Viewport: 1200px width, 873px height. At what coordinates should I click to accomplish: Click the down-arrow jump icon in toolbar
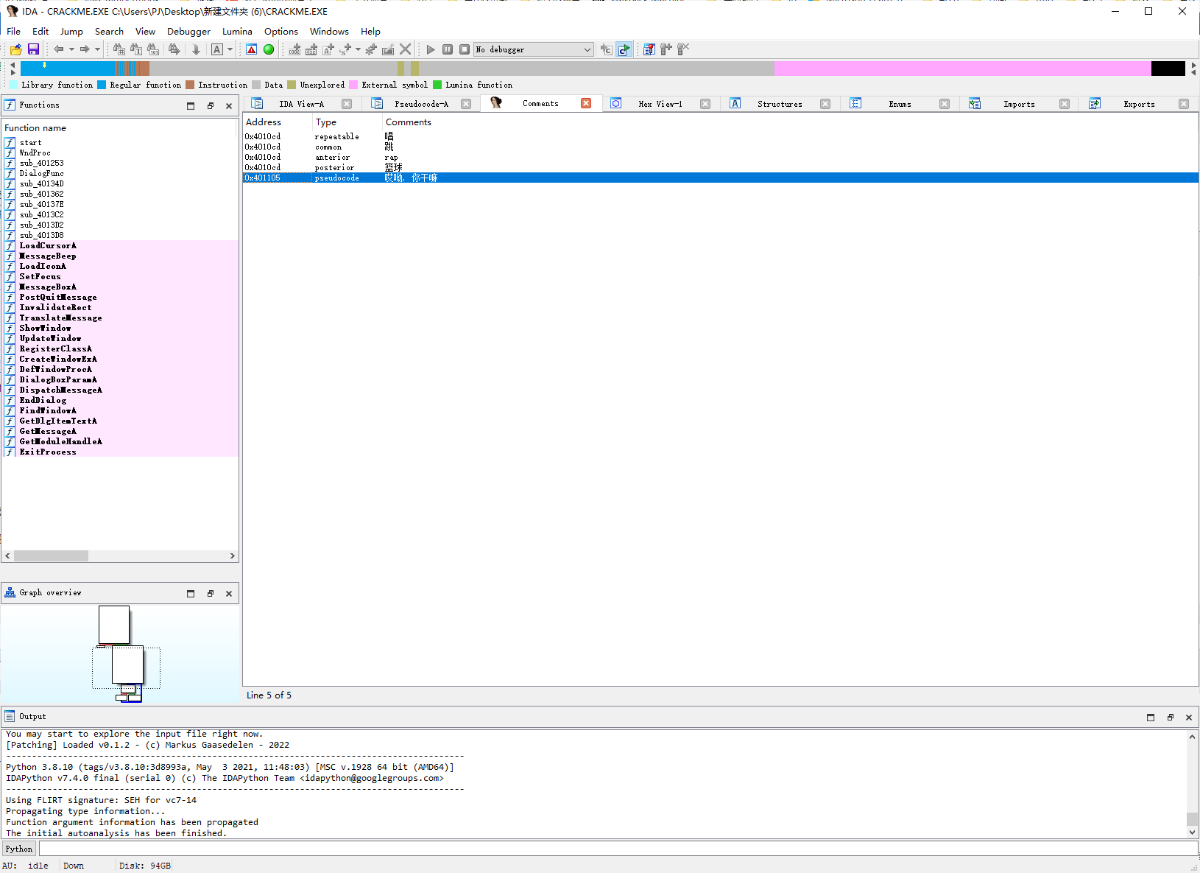(196, 49)
